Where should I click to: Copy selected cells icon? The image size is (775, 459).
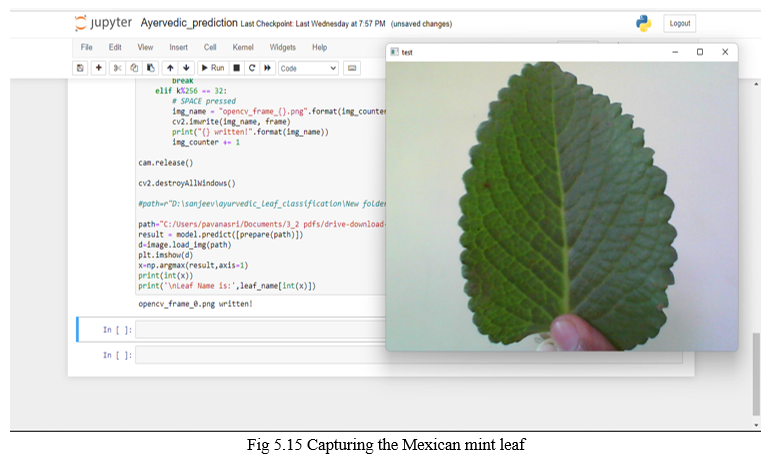(134, 68)
